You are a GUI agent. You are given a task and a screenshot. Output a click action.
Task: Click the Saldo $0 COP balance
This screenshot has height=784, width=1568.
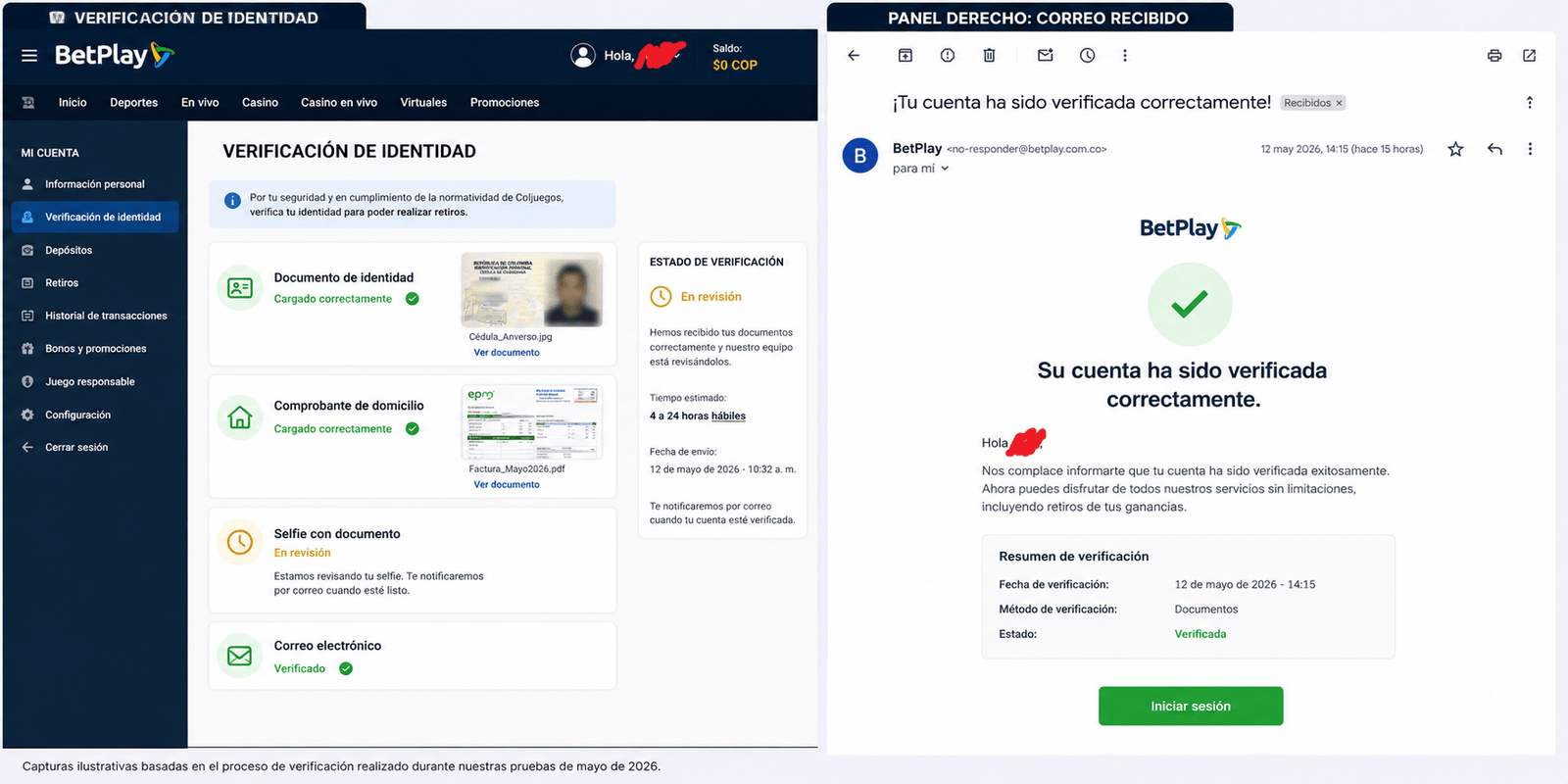(735, 65)
